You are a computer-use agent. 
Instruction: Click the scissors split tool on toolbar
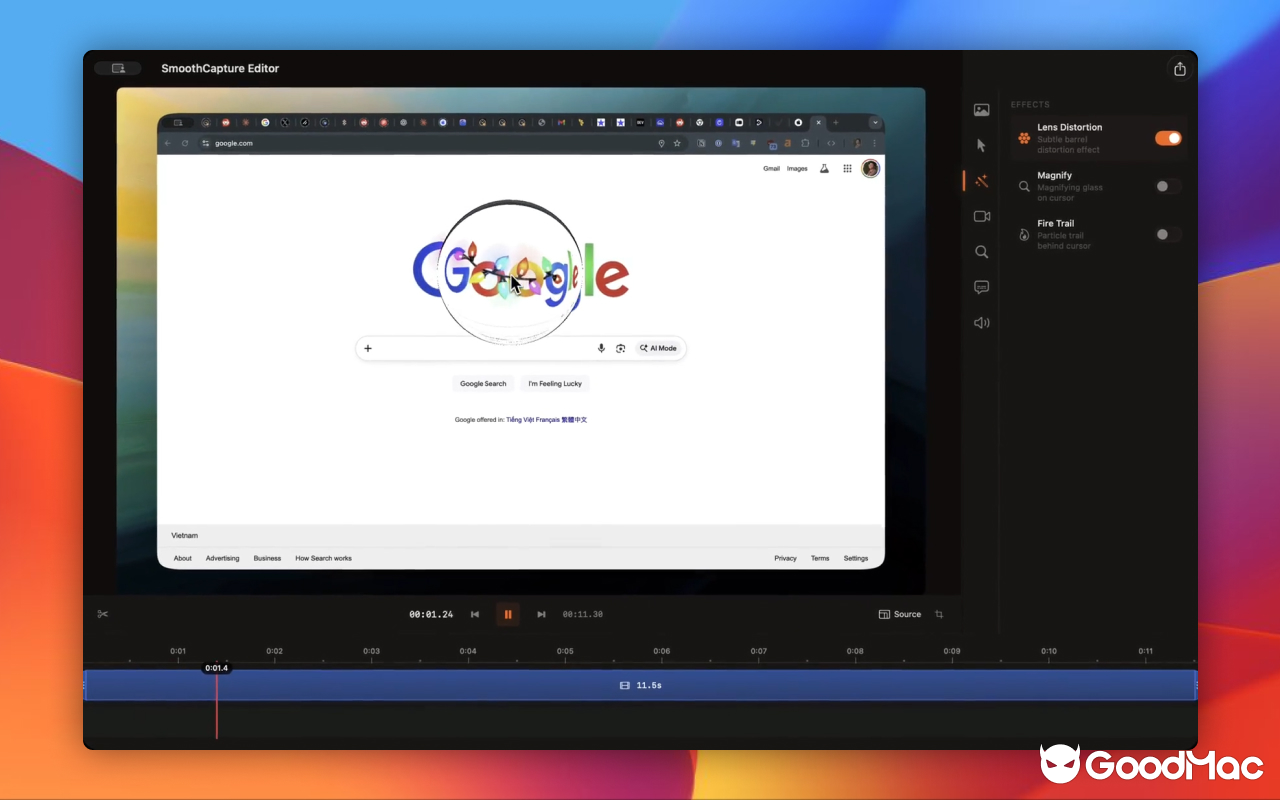pos(103,613)
